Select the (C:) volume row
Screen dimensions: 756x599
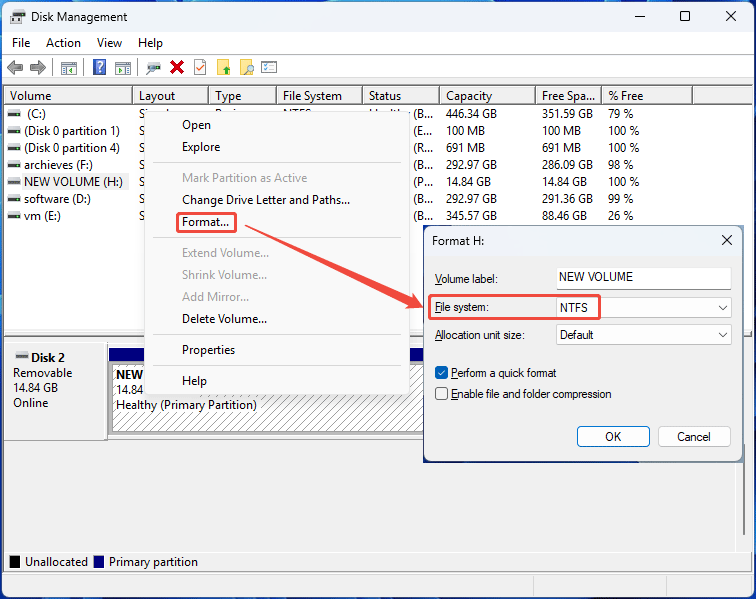36,114
